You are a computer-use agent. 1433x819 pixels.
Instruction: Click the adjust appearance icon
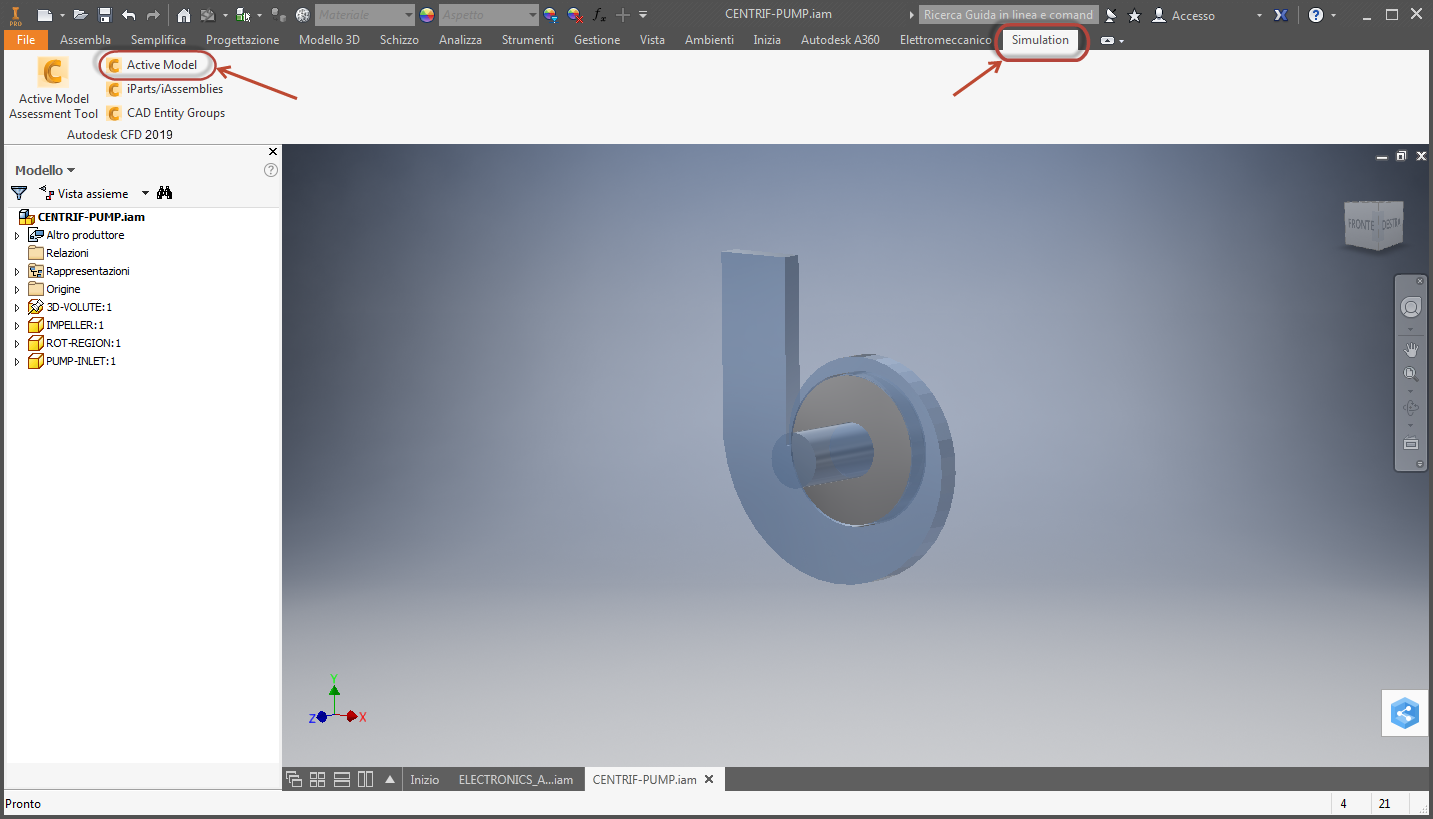tap(550, 15)
